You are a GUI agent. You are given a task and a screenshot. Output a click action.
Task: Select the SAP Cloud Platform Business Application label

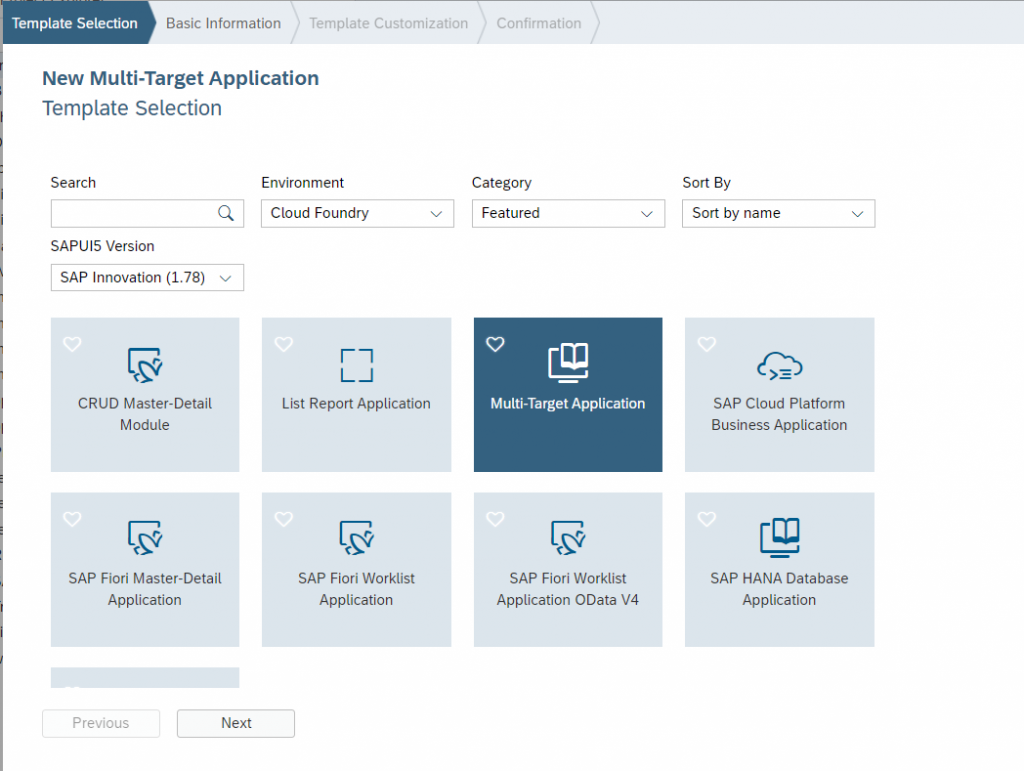[x=780, y=415]
